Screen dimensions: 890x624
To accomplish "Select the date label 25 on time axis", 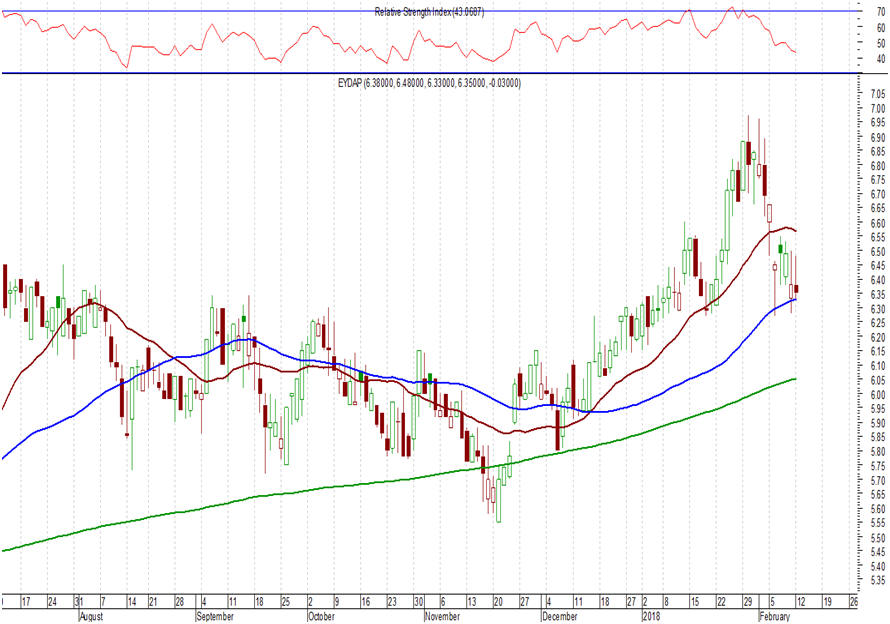I will pos(286,601).
